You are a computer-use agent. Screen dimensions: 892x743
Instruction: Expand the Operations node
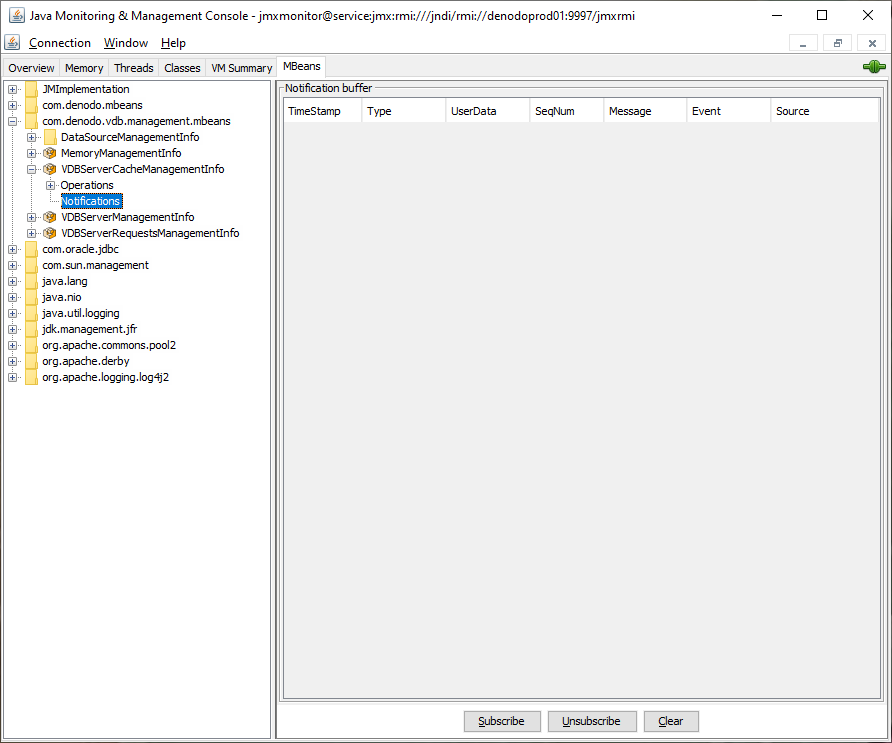[x=50, y=185]
